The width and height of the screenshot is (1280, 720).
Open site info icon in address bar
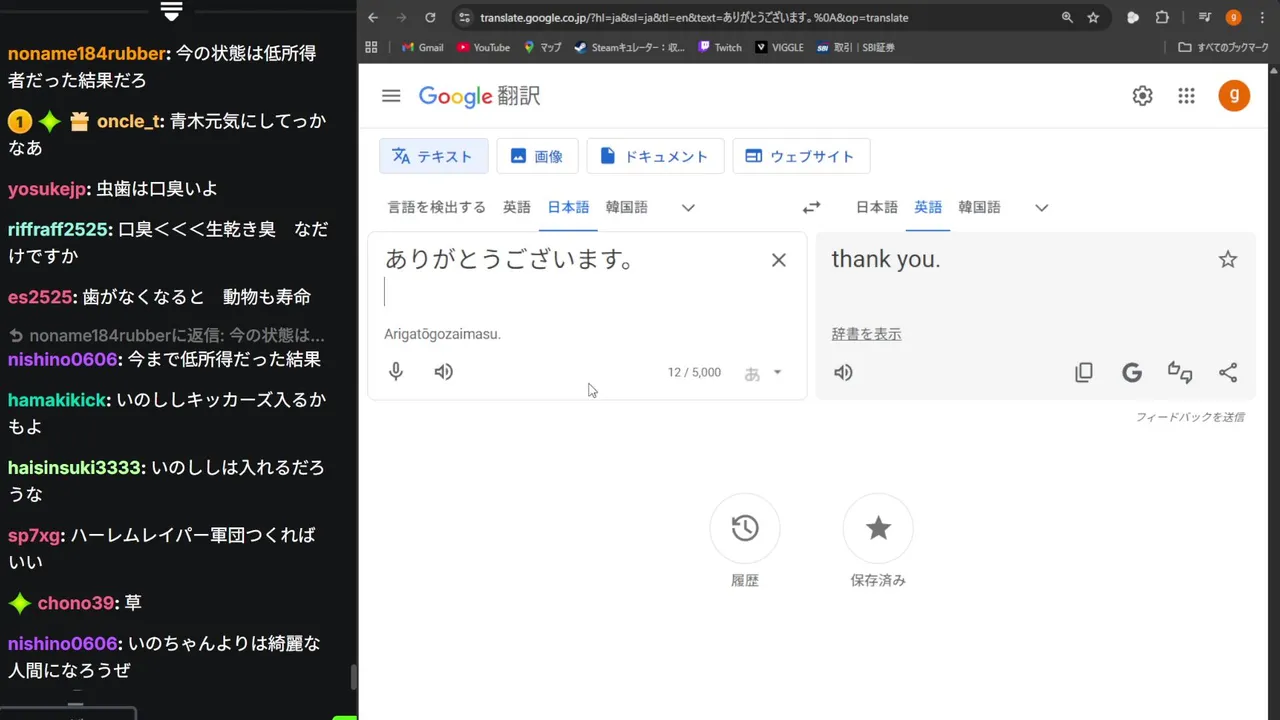[463, 17]
